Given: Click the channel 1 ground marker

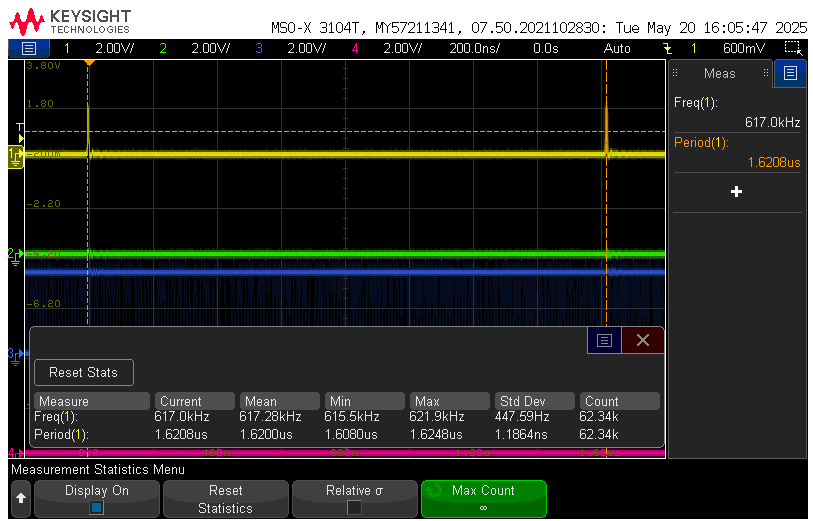Looking at the screenshot, I should (x=16, y=157).
